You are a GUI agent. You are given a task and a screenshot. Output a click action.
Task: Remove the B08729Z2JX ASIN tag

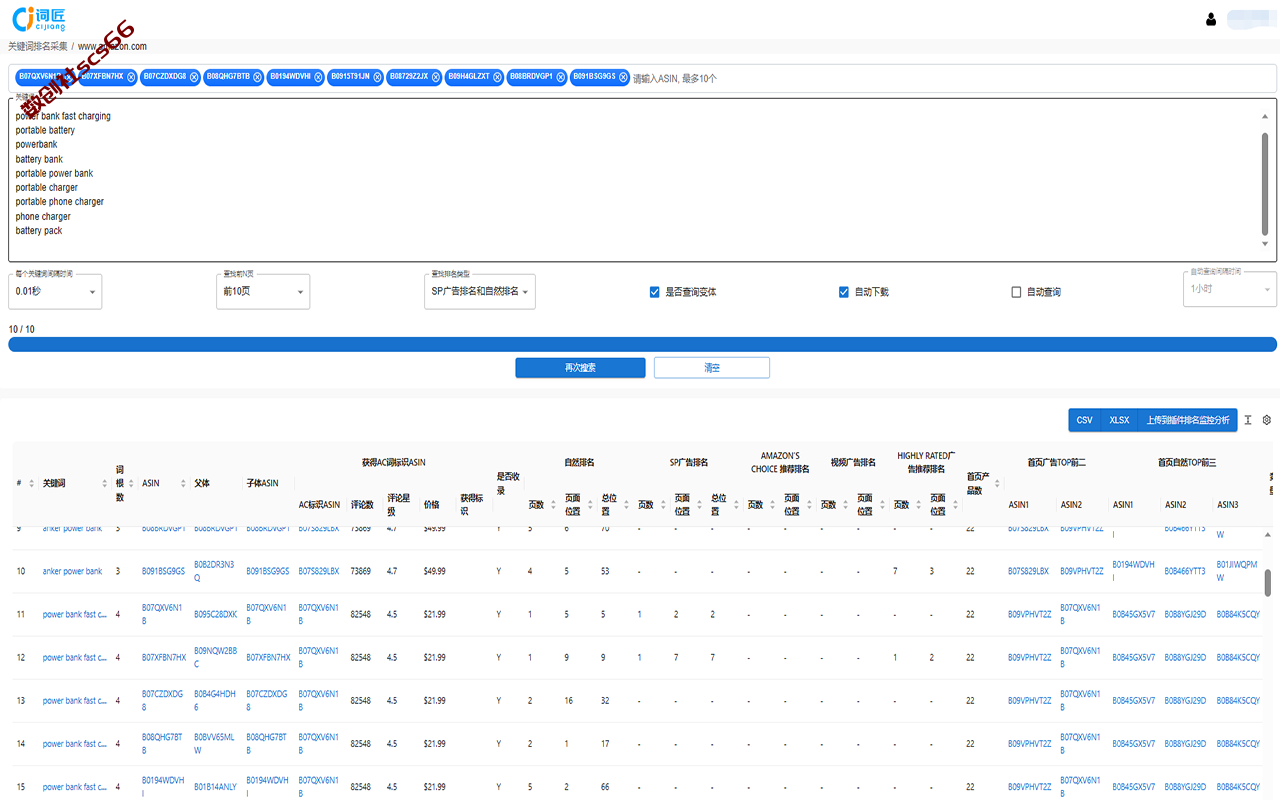[x=436, y=77]
